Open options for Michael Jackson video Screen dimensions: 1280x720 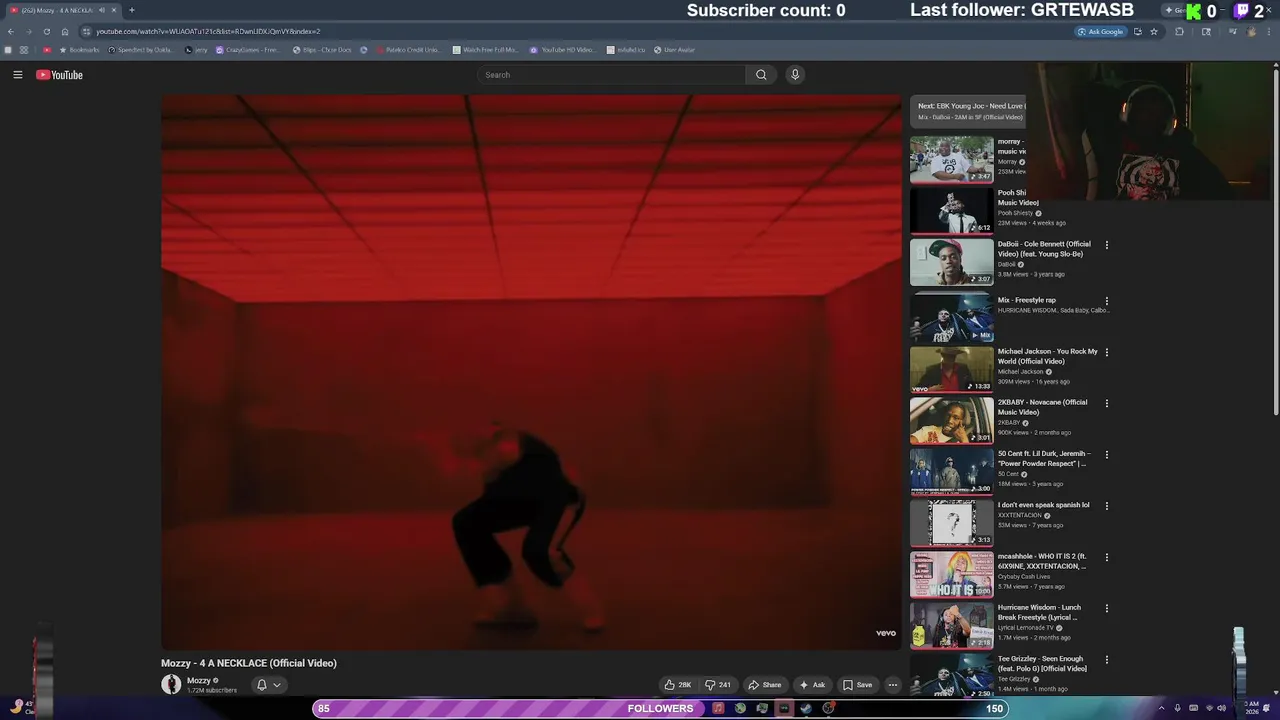coord(1106,352)
